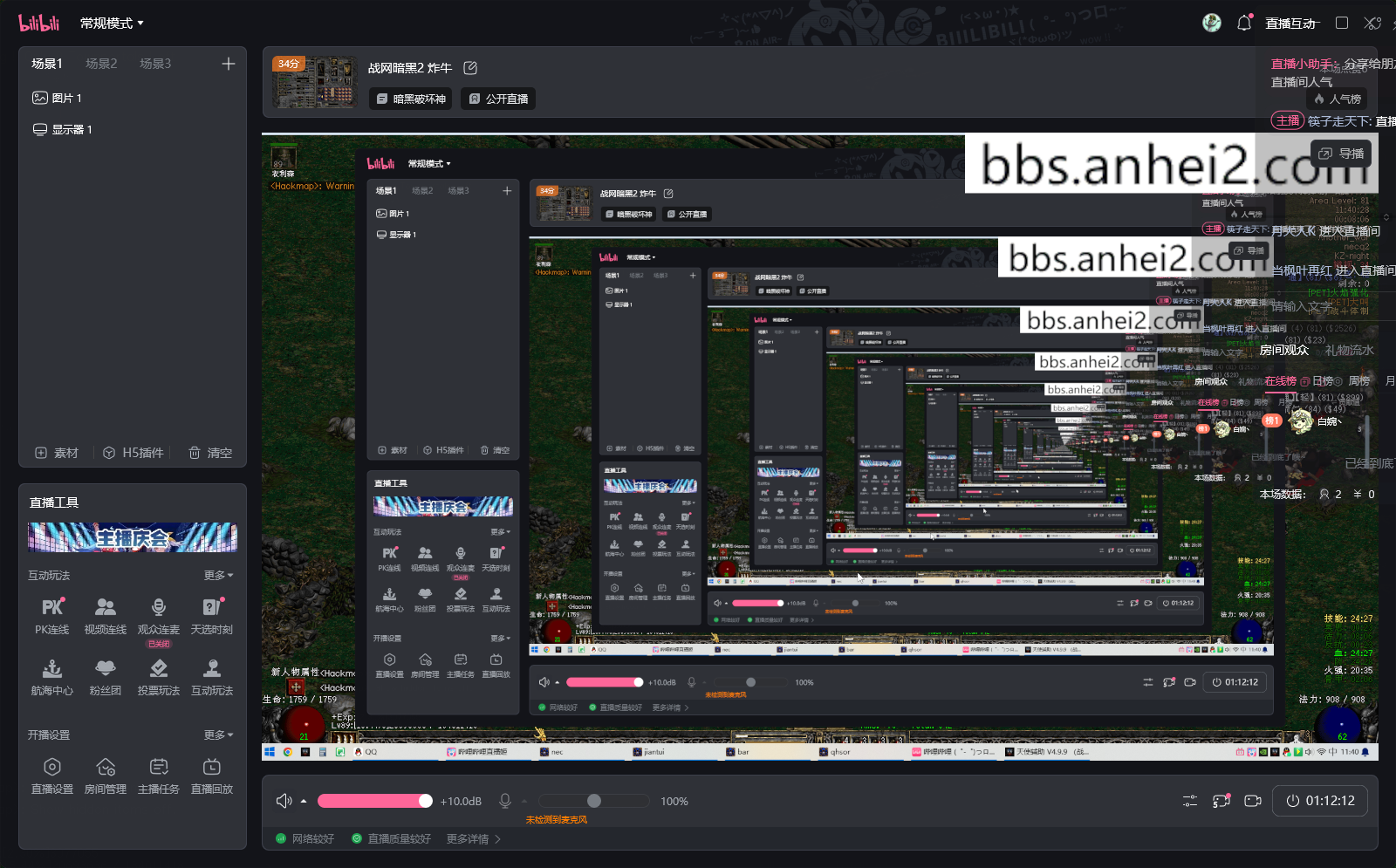The image size is (1396, 868).
Task: Click the 导播 button
Action: [x=1341, y=154]
